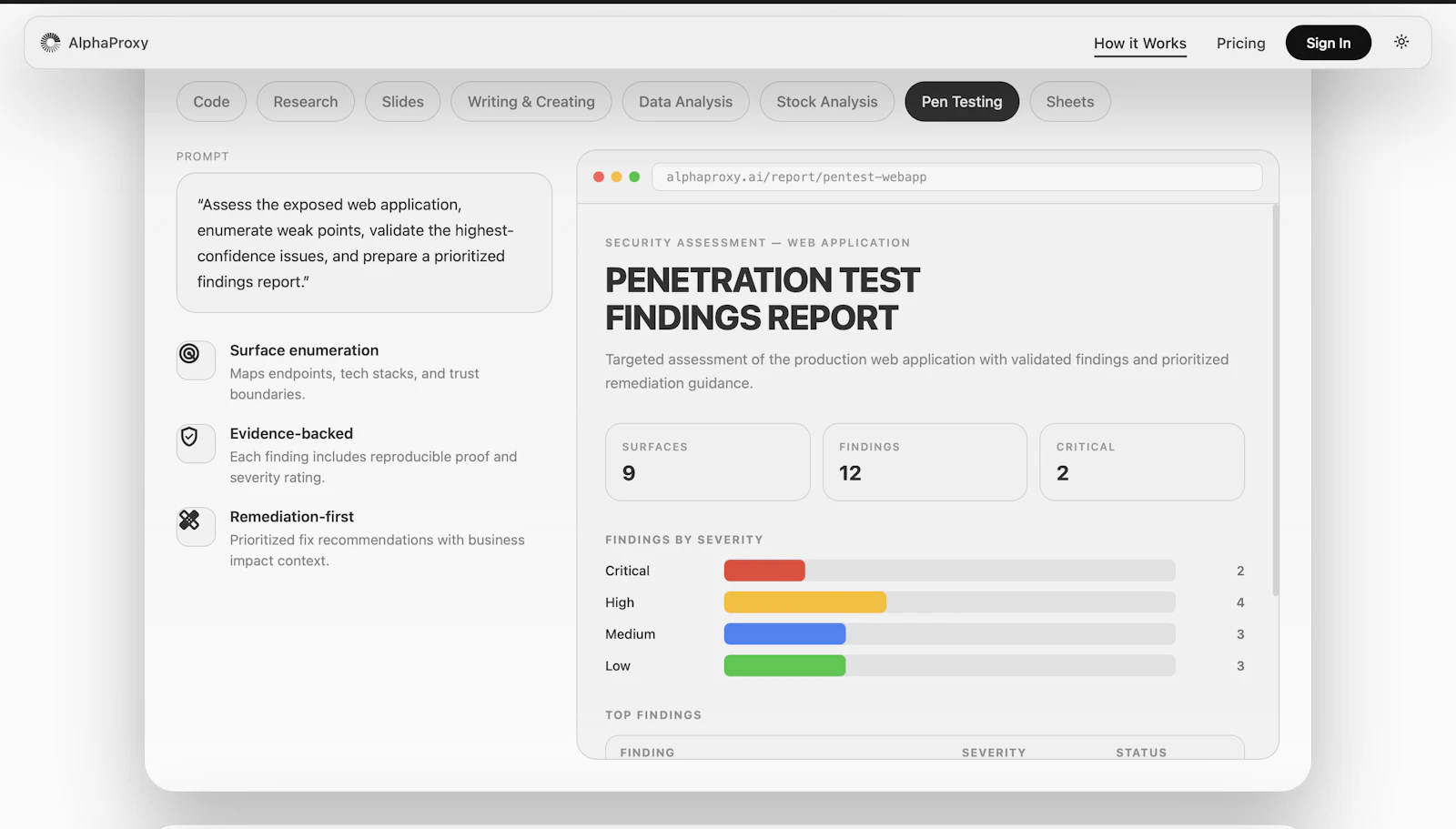Screen dimensions: 1456x829
Task: Click 'SECURITY ASSESSMENT — WEB APPLICATION' subtitle
Action: pos(758,243)
